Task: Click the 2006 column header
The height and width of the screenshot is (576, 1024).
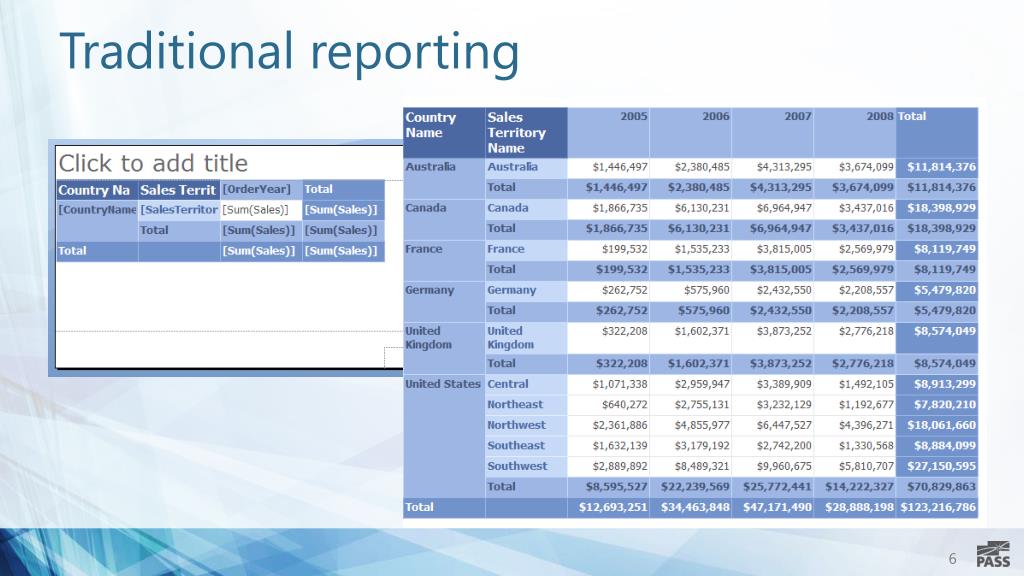Action: pyautogui.click(x=691, y=133)
